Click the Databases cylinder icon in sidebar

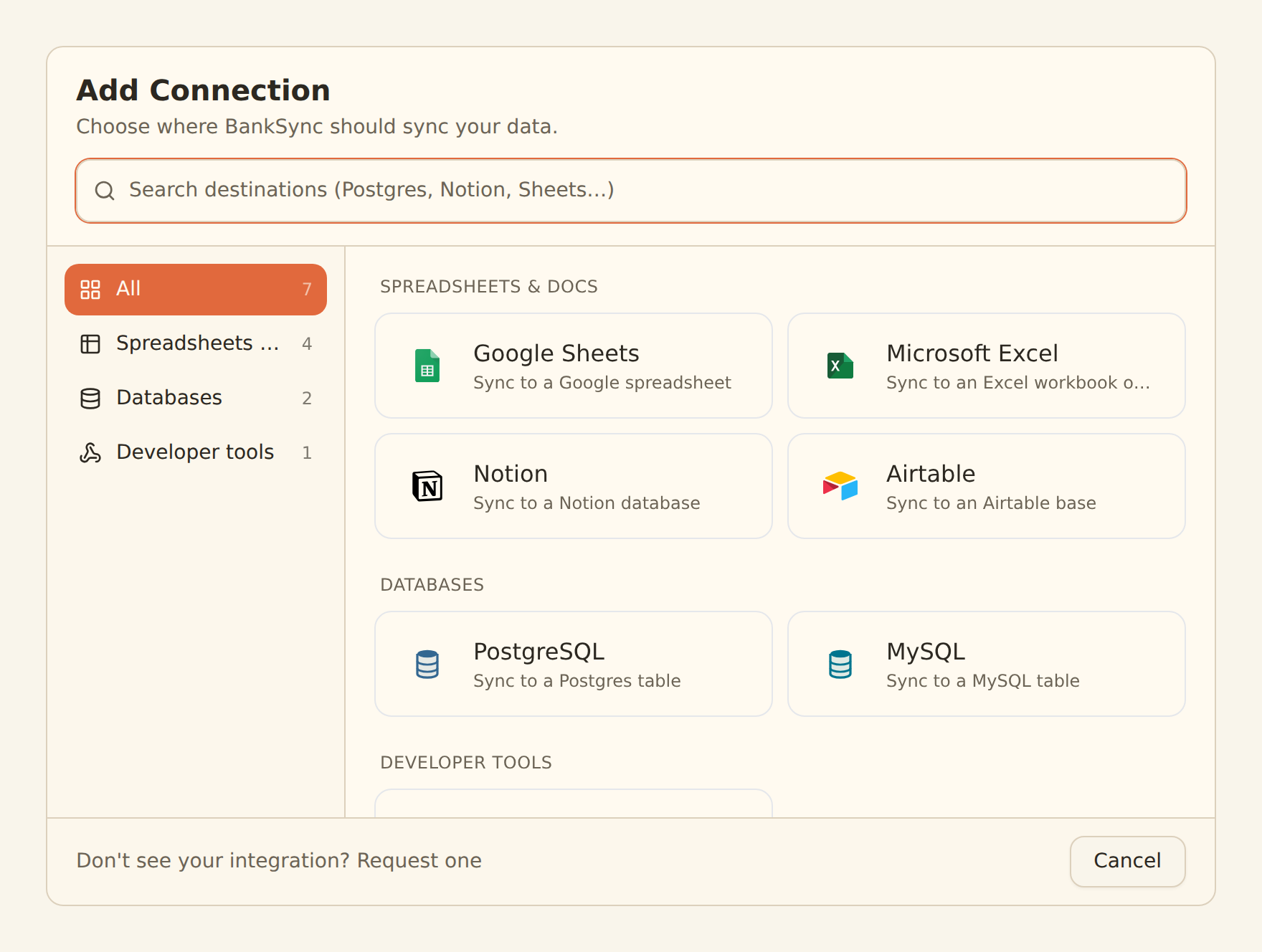tap(90, 399)
